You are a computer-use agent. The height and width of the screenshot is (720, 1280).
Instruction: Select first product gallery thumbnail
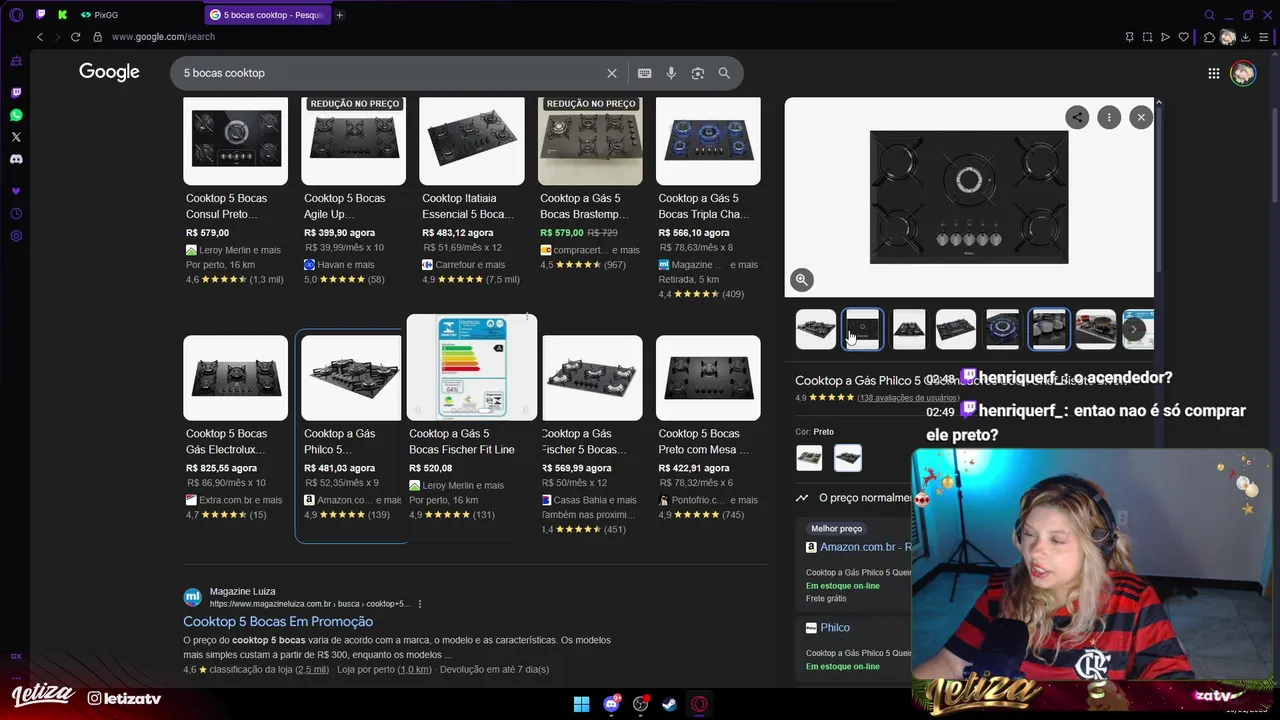point(815,329)
